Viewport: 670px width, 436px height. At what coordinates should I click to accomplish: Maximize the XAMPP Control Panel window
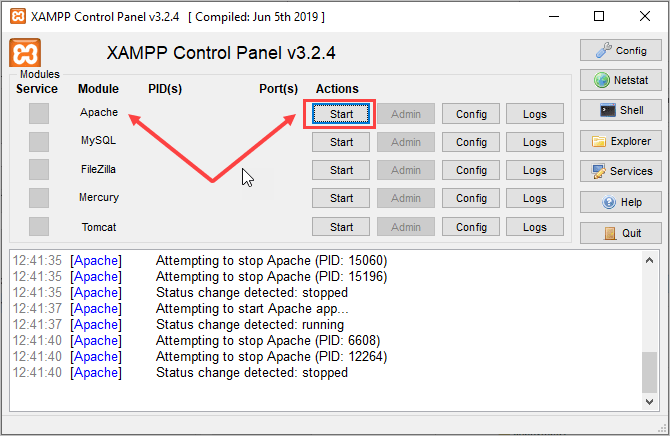pos(599,17)
